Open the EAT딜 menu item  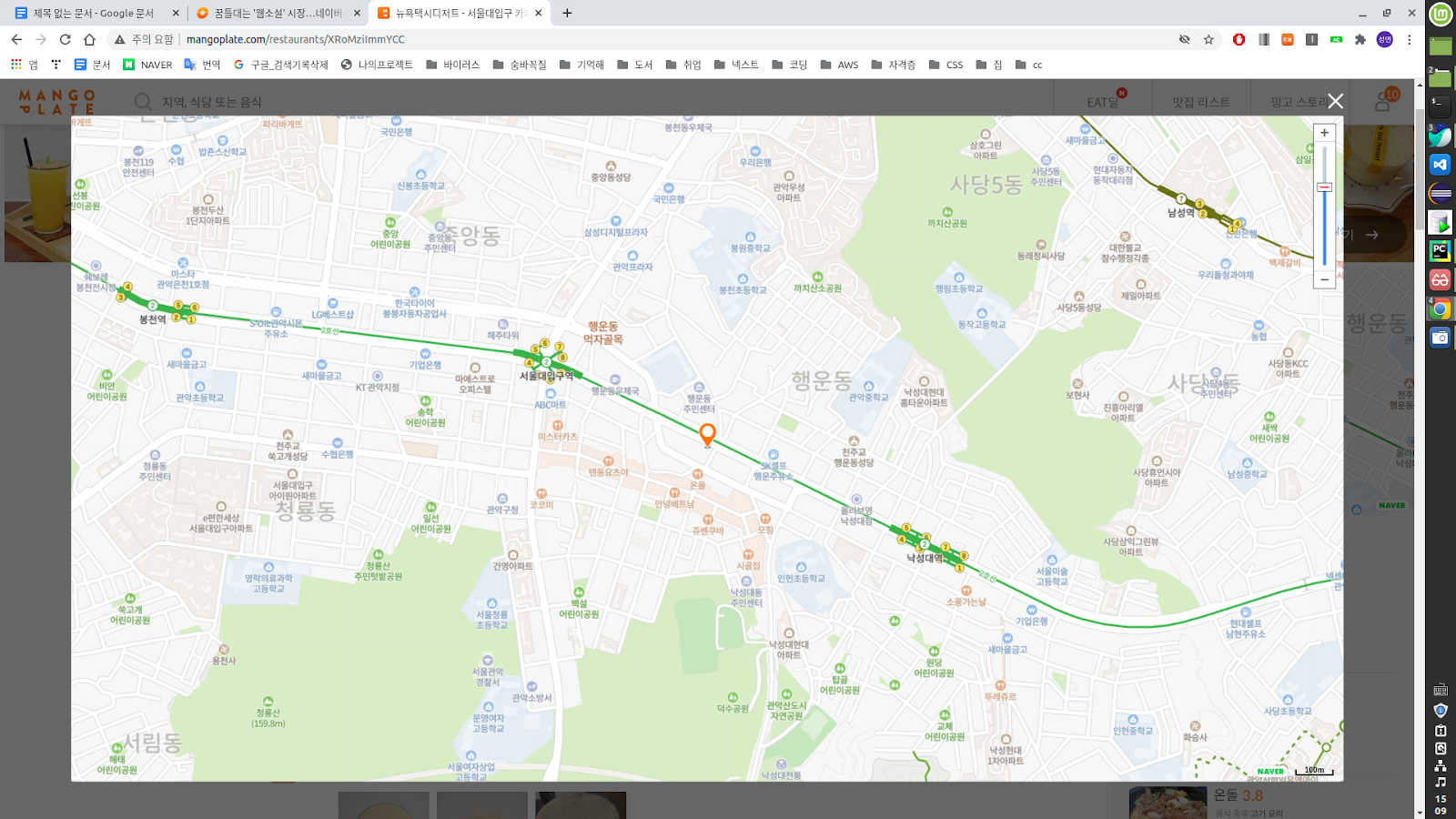click(x=1103, y=102)
